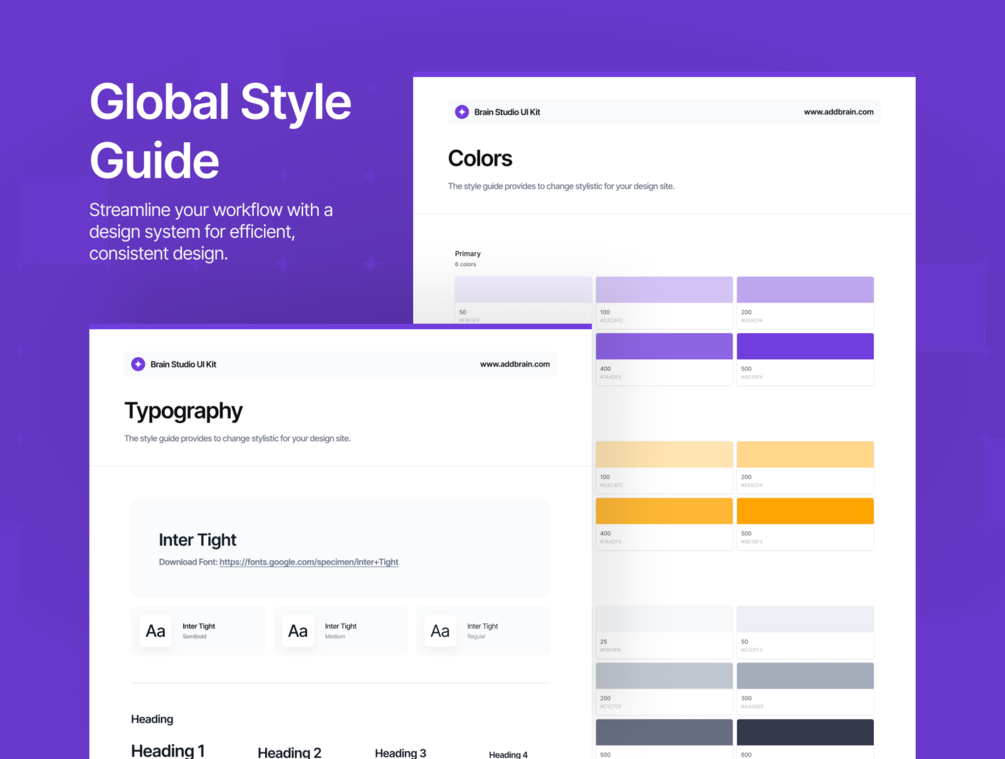This screenshot has width=1005, height=759.
Task: Open www.addbrain.com link on Typography page
Action: (515, 364)
